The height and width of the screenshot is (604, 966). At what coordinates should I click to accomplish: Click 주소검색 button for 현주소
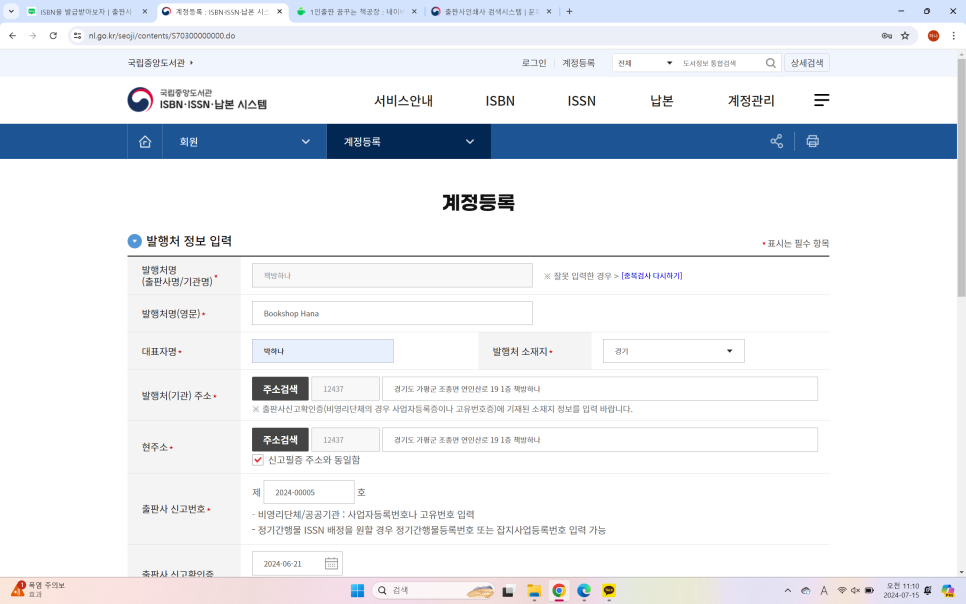tap(280, 439)
